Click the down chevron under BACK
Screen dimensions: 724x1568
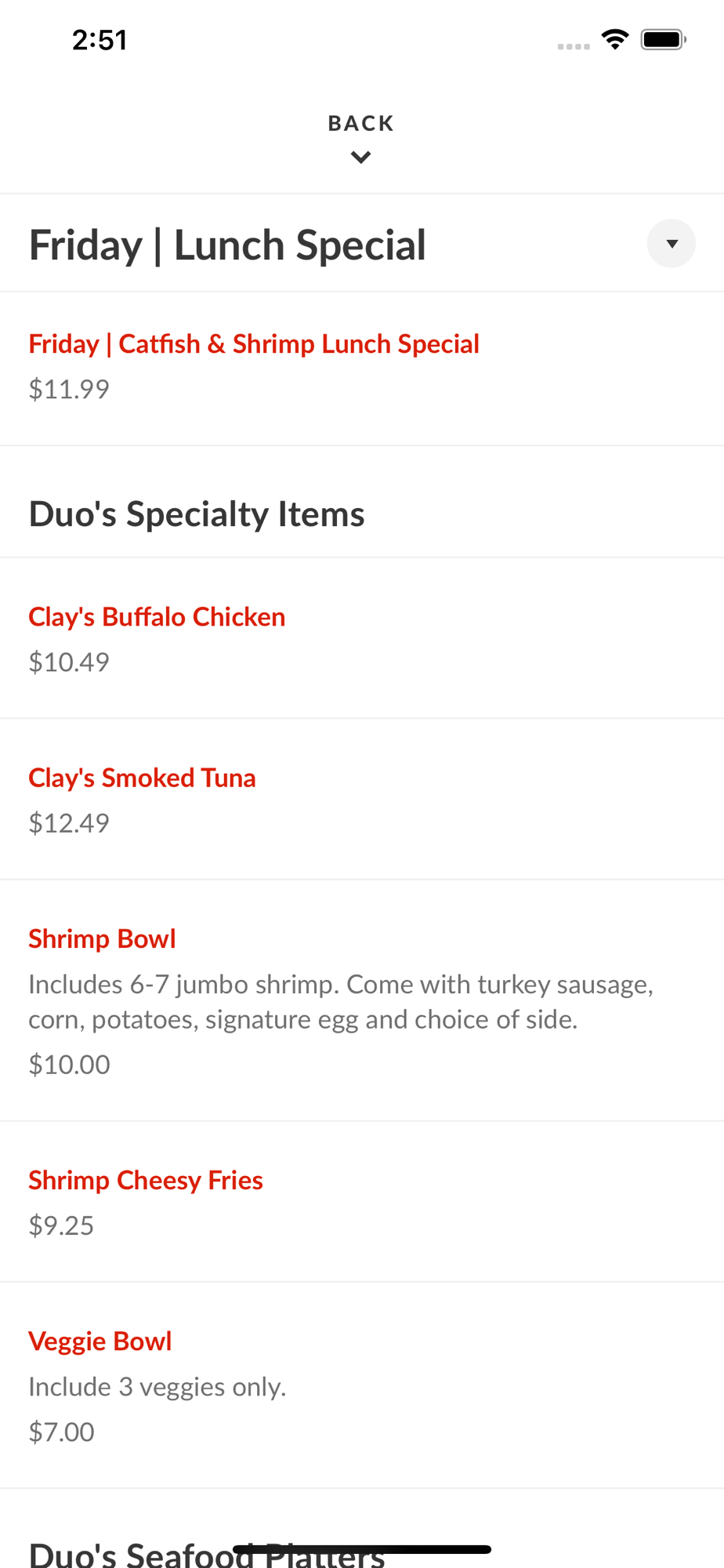pos(361,158)
